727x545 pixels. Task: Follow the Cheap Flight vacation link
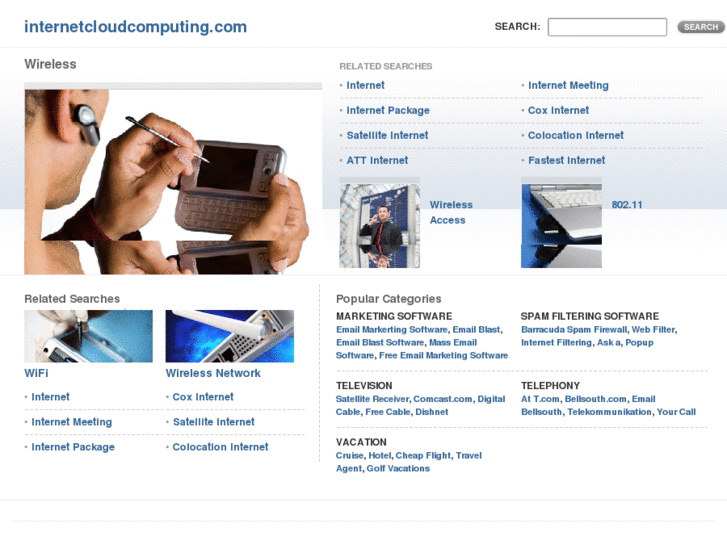[x=423, y=456]
